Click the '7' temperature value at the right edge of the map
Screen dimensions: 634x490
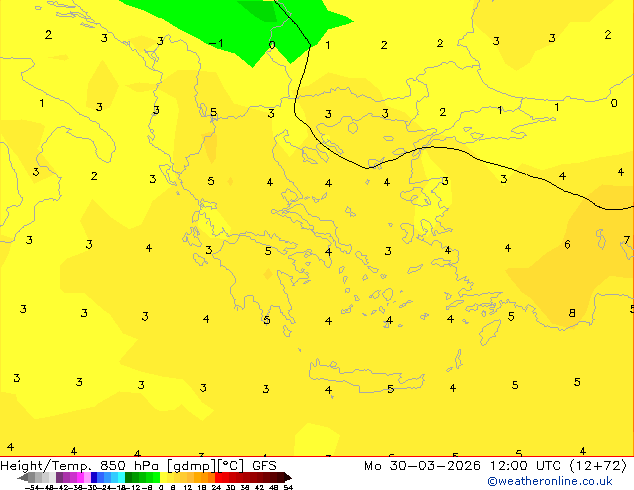626,240
